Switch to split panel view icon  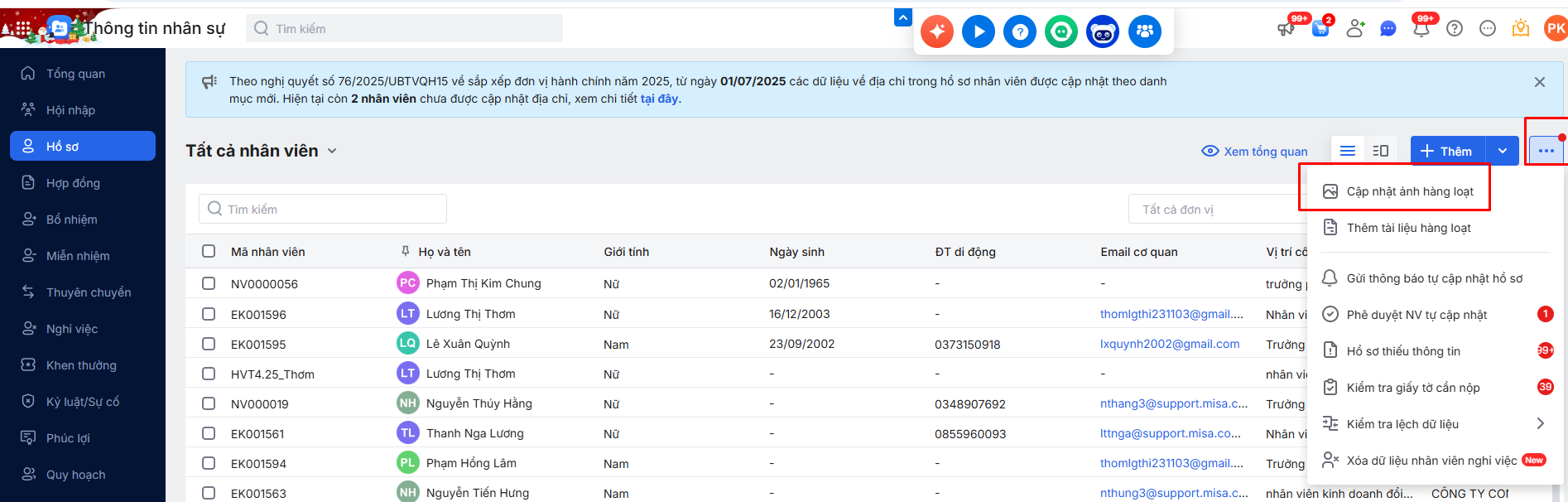point(1380,151)
